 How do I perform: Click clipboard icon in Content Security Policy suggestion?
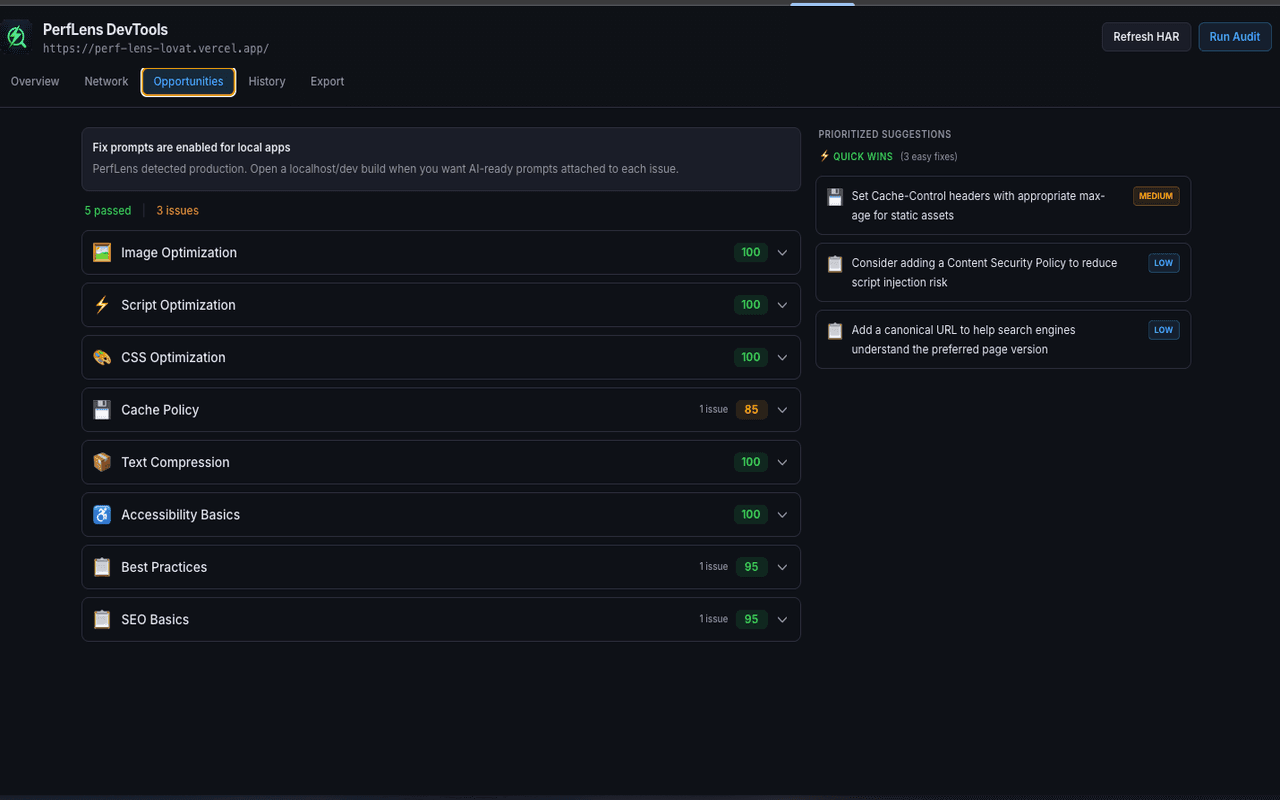click(835, 264)
